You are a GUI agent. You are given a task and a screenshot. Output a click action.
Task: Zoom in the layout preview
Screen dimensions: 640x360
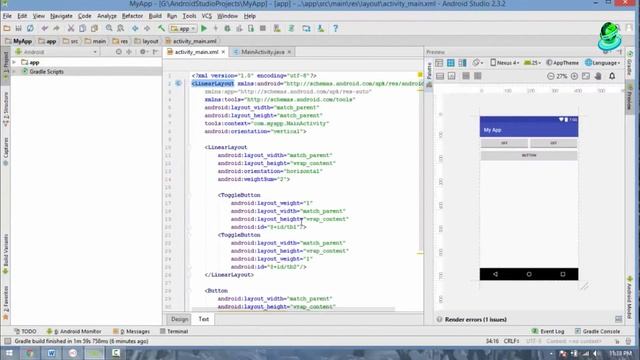click(574, 76)
